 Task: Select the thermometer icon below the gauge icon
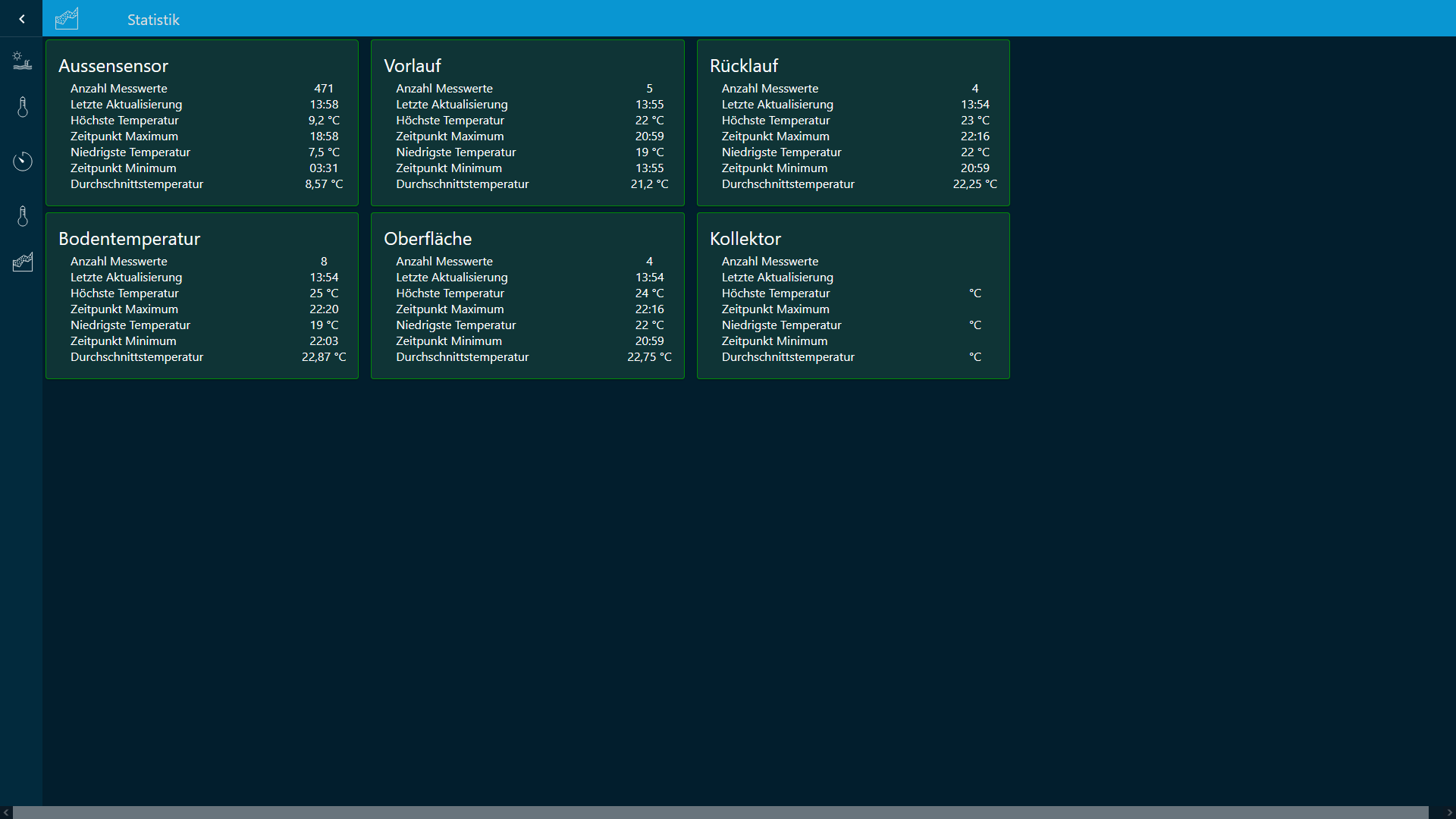pyautogui.click(x=23, y=216)
